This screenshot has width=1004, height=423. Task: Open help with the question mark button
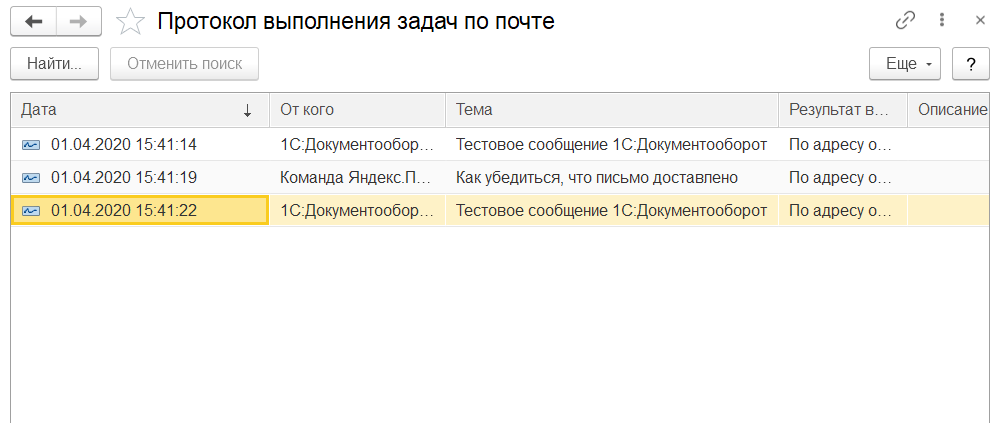[970, 64]
